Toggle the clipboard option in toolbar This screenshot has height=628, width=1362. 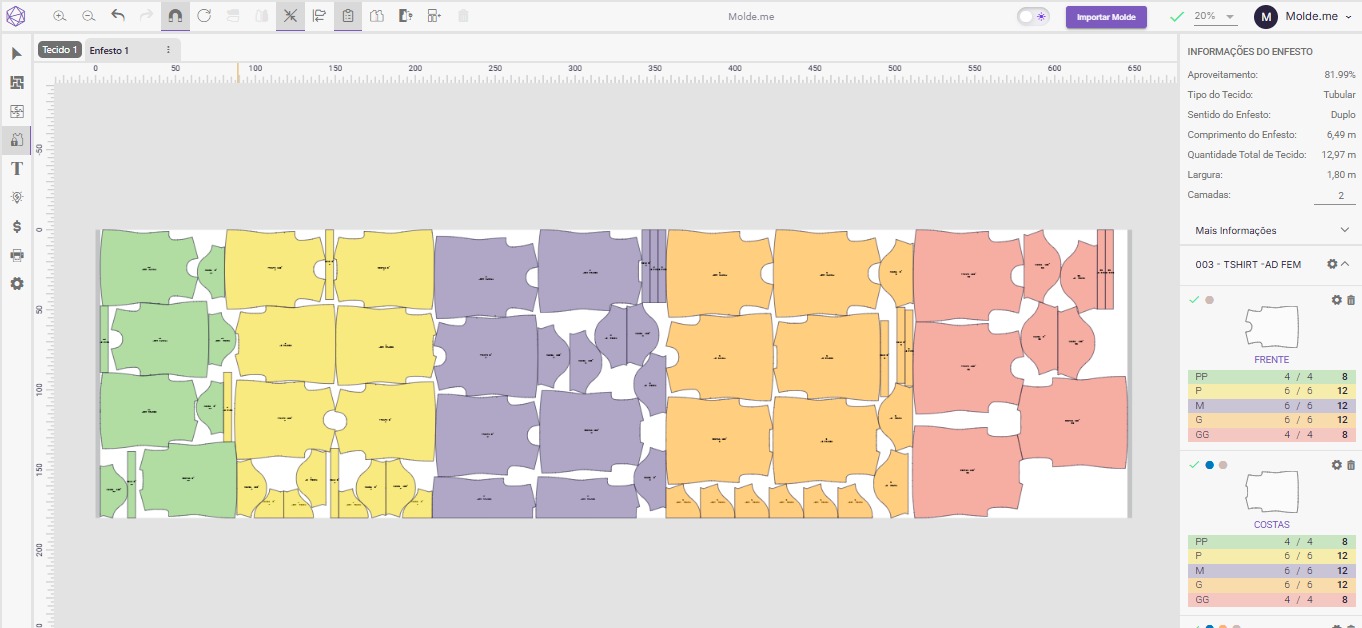point(348,16)
